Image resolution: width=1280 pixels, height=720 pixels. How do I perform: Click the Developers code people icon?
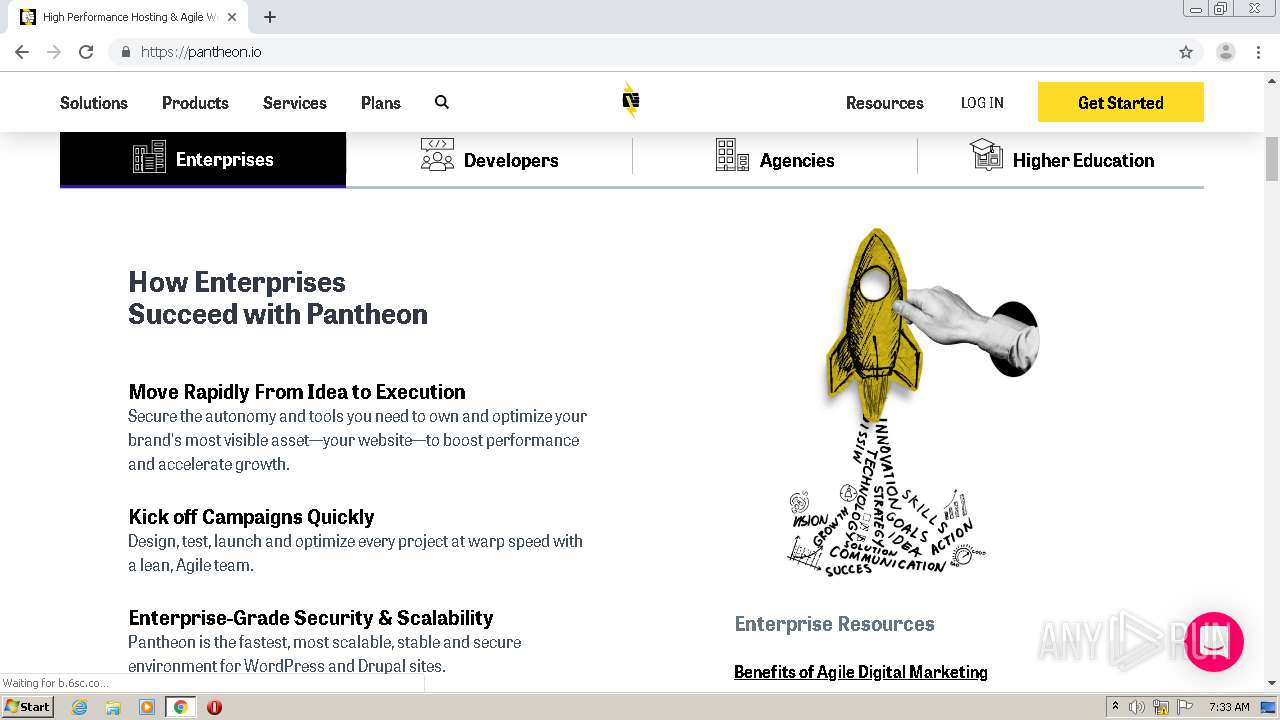click(437, 155)
